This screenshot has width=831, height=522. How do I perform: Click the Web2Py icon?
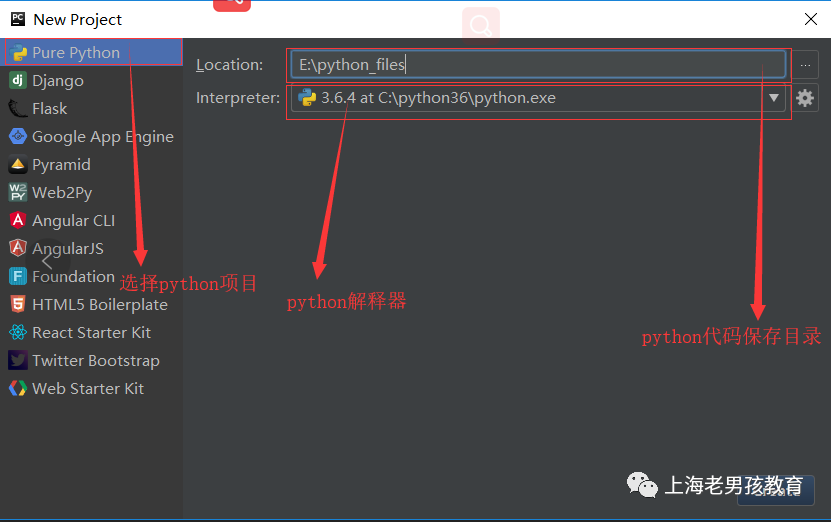coord(18,192)
